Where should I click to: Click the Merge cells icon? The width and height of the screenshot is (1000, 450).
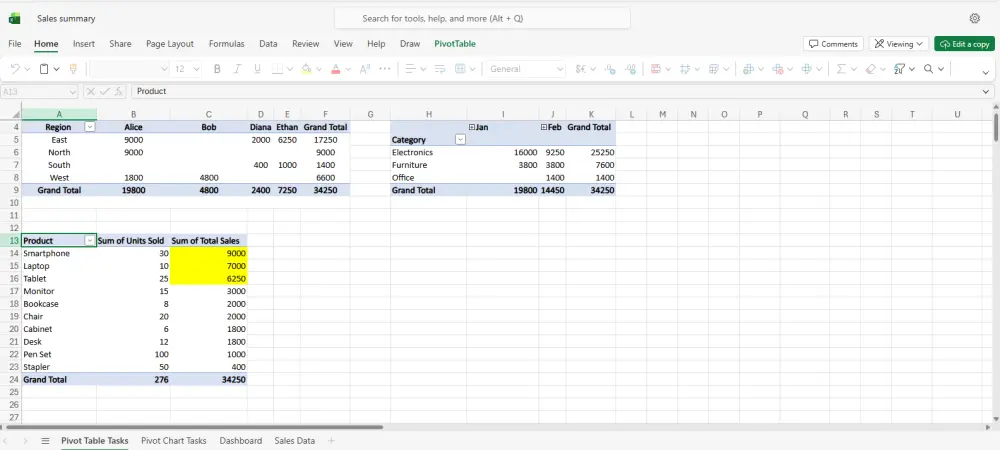click(x=460, y=69)
